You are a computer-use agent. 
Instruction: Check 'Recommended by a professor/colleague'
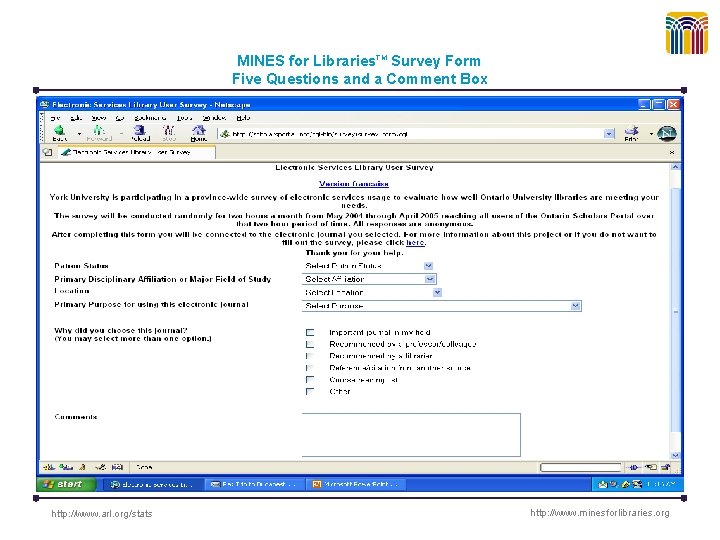310,344
